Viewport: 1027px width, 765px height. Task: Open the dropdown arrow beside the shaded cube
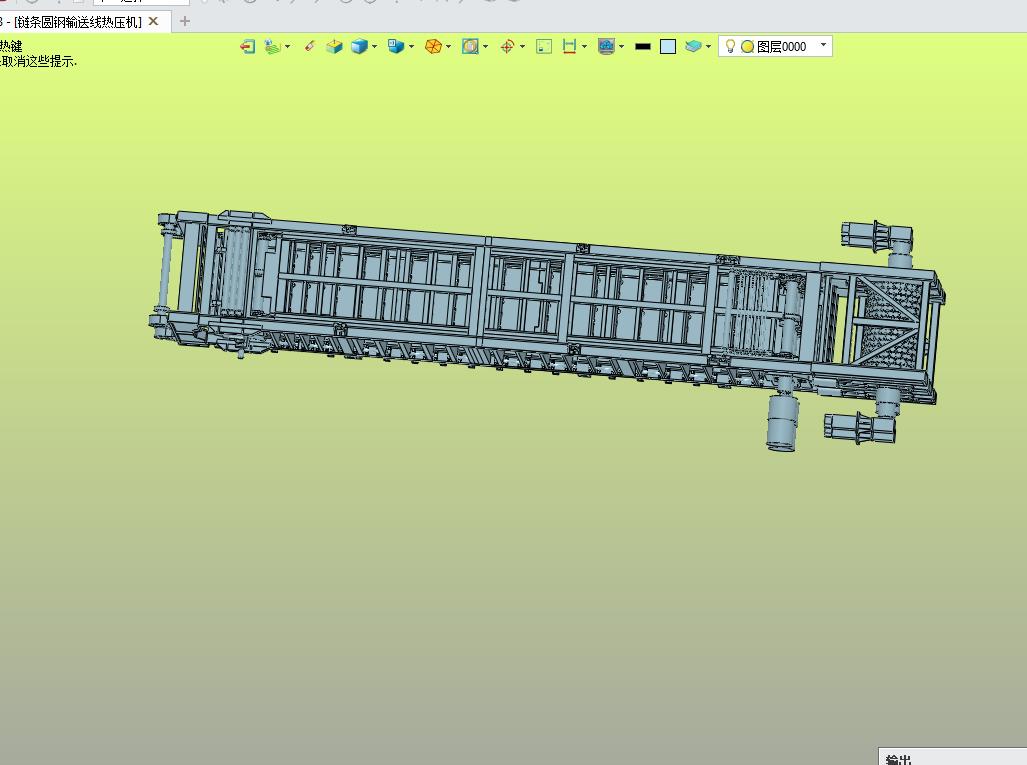375,47
